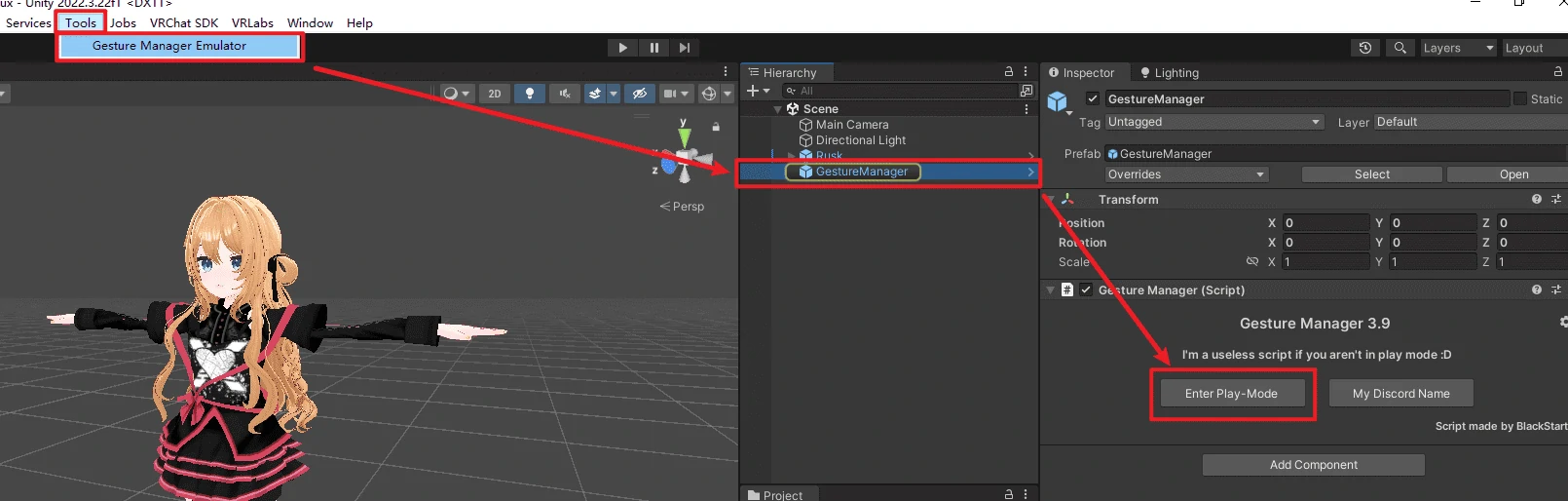
Task: Edit the GestureManager name field
Action: (1307, 98)
